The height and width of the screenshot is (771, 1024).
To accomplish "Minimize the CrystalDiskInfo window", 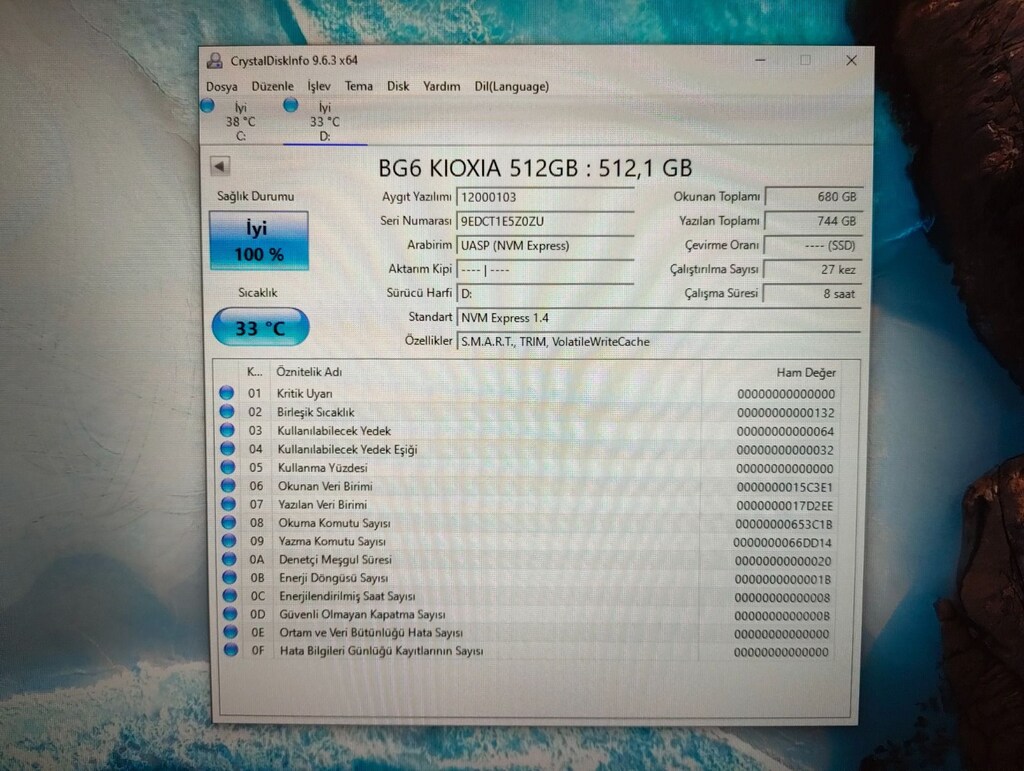I will point(760,60).
